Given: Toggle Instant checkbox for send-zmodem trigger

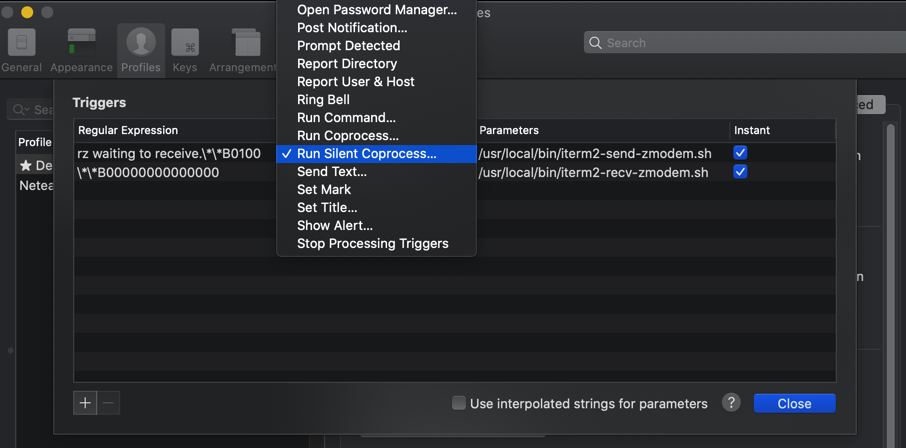Looking at the screenshot, I should tap(740, 153).
